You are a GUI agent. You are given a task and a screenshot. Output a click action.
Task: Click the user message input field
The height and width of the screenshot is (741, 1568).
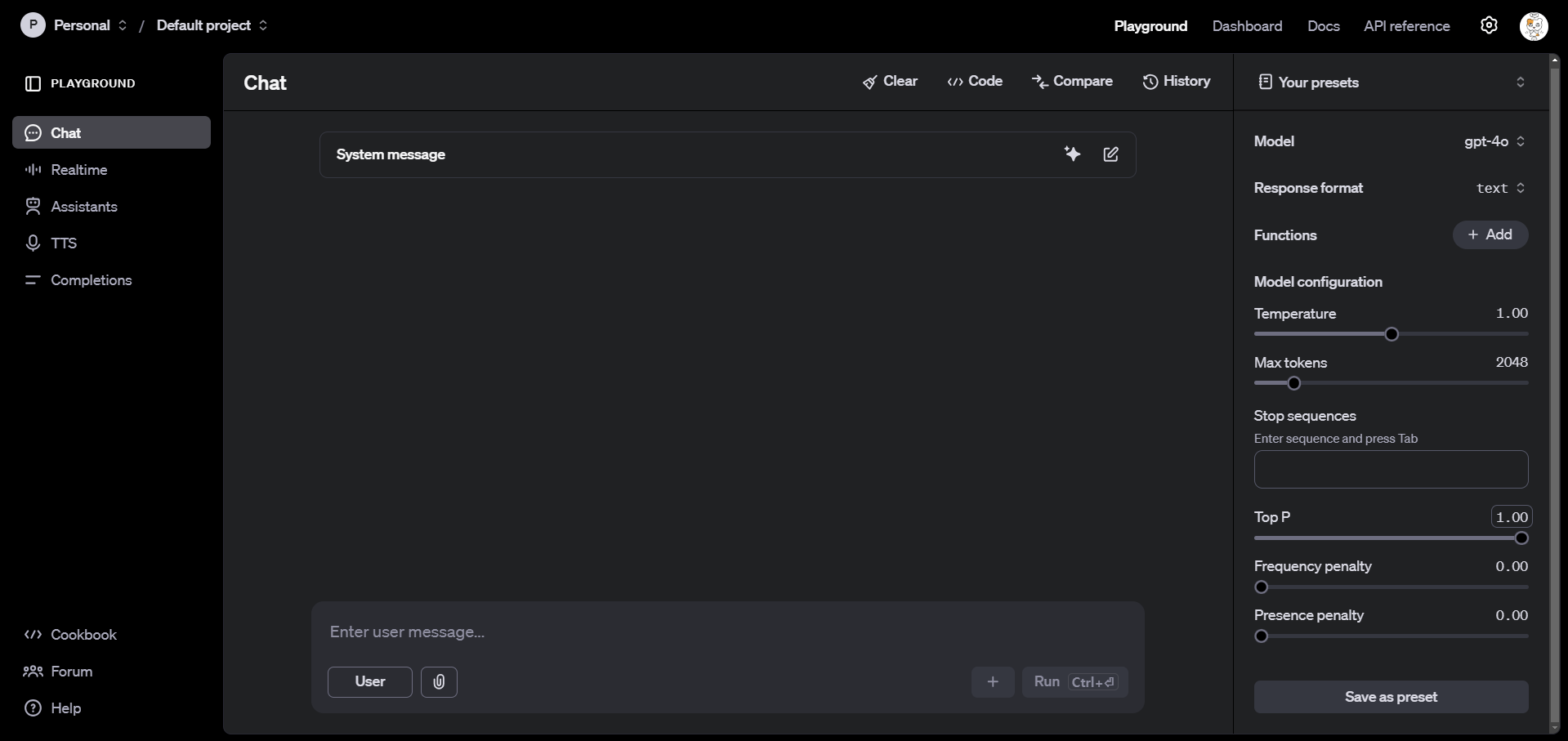(727, 632)
